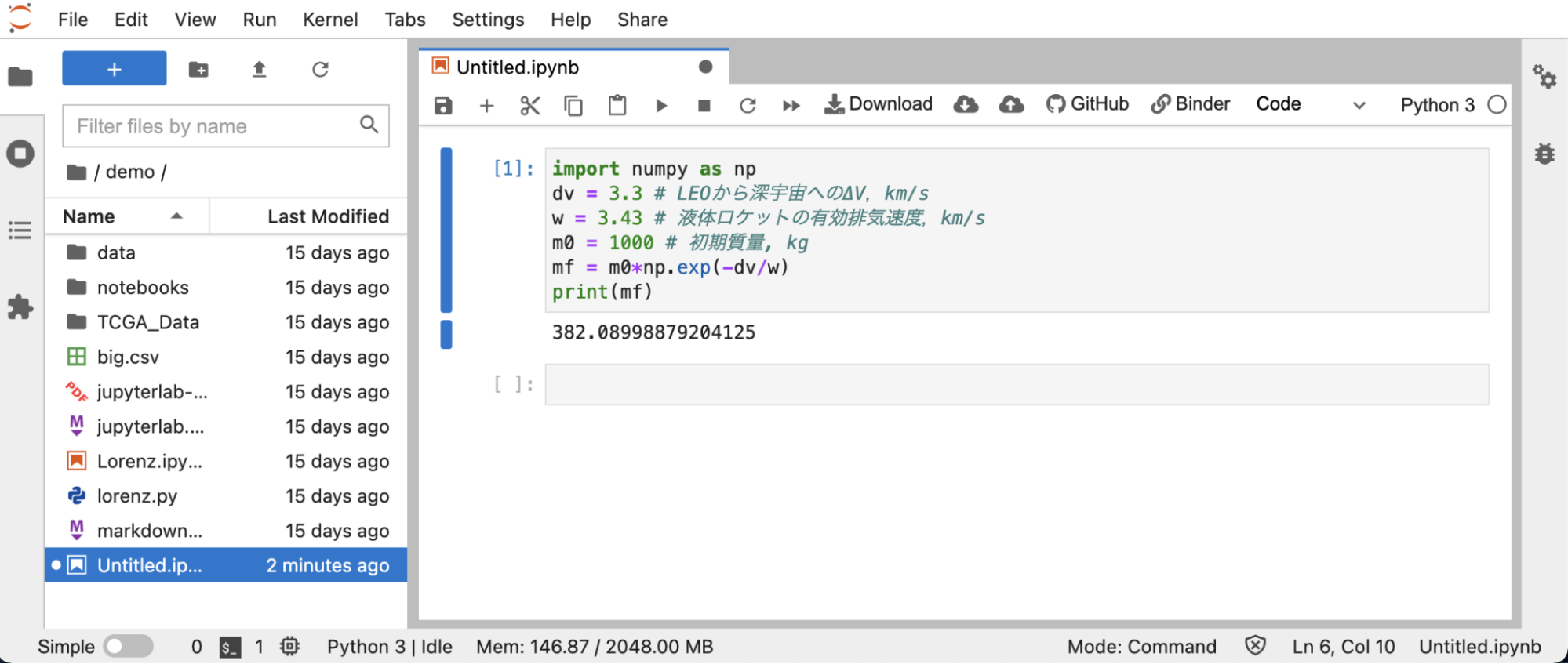Click the unsaved dot on Untitled.ipynb tab
Image resolution: width=1568 pixels, height=664 pixels.
coord(705,67)
